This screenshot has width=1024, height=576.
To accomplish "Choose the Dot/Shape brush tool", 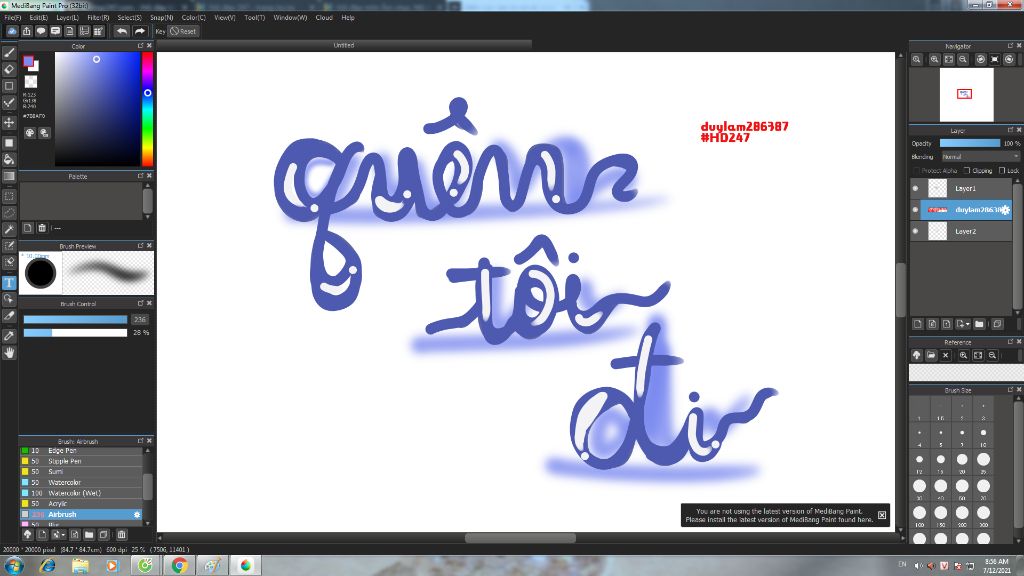I will pyautogui.click(x=9, y=86).
